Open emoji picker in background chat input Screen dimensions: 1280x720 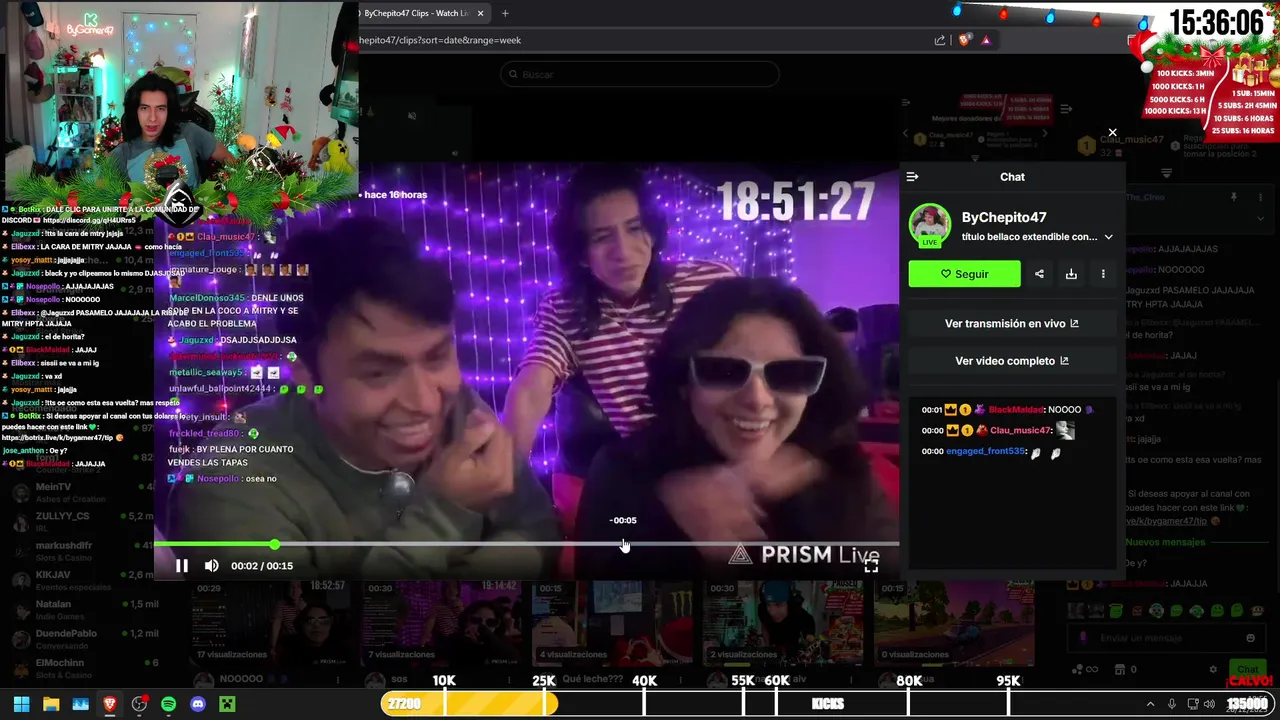coord(1250,638)
